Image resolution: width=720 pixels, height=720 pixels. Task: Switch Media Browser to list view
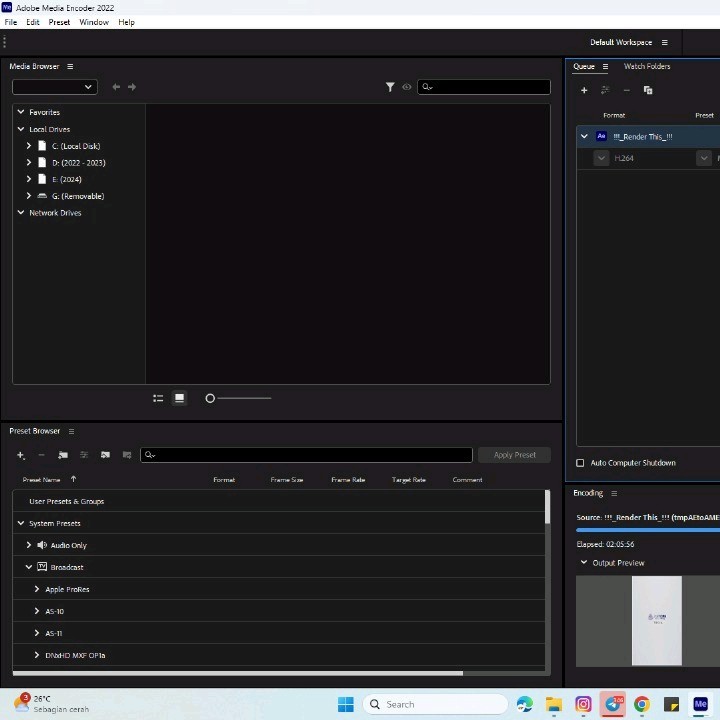click(158, 398)
